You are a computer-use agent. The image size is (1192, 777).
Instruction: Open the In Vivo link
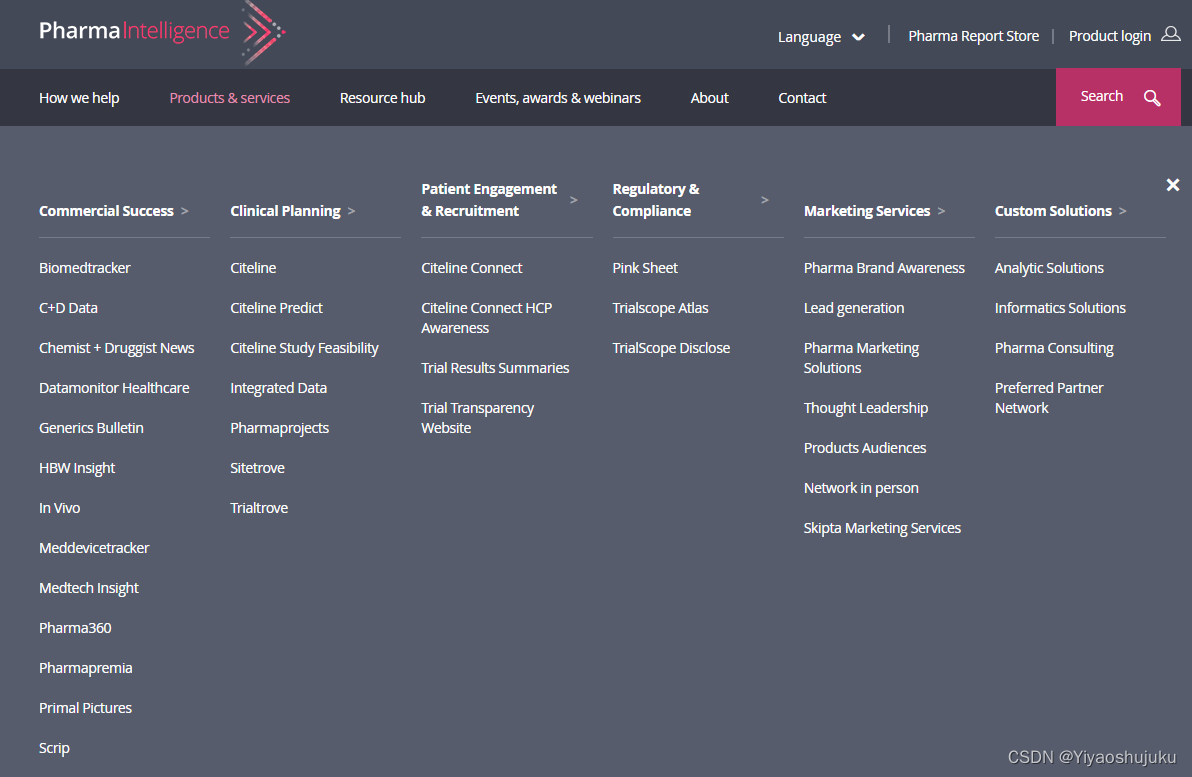tap(59, 508)
